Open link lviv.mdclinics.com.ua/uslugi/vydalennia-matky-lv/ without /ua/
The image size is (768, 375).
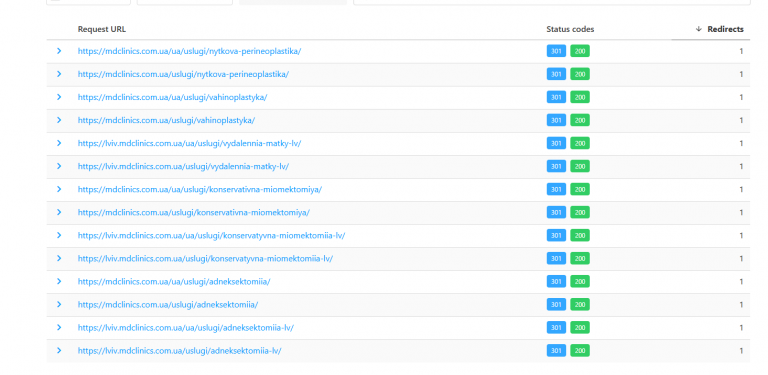tap(183, 166)
